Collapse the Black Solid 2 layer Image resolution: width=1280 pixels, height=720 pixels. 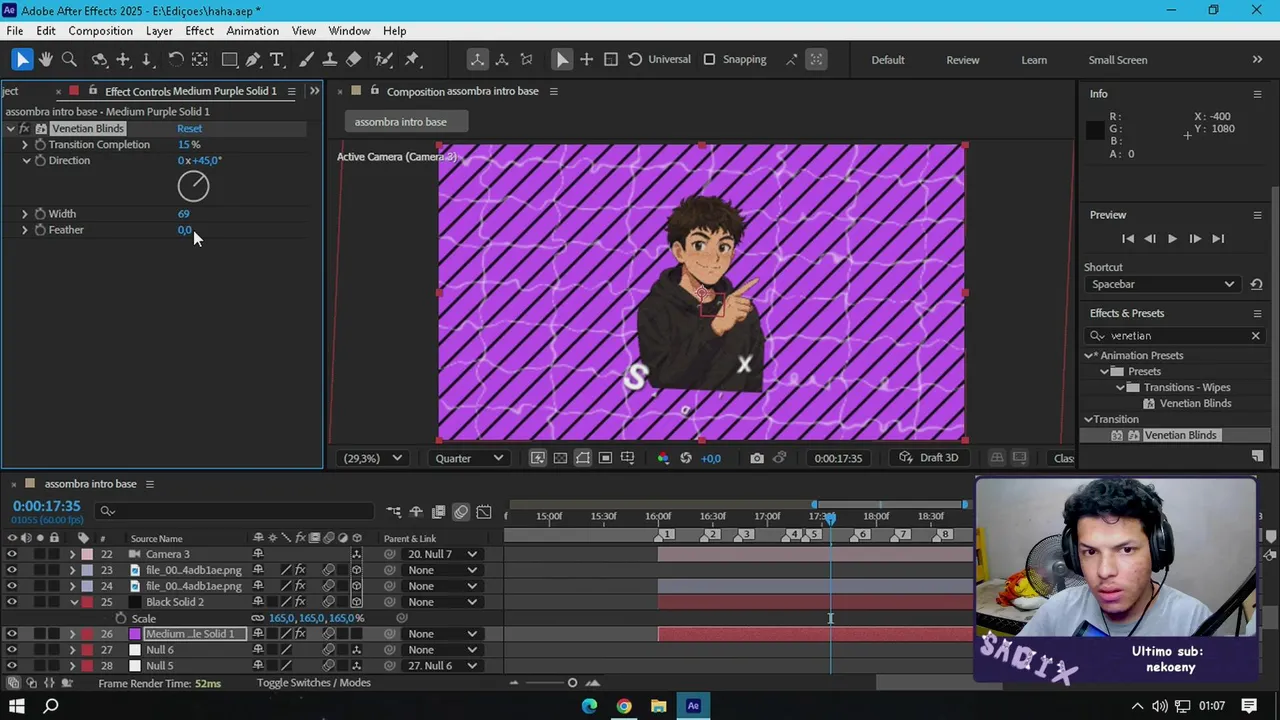coord(74,602)
